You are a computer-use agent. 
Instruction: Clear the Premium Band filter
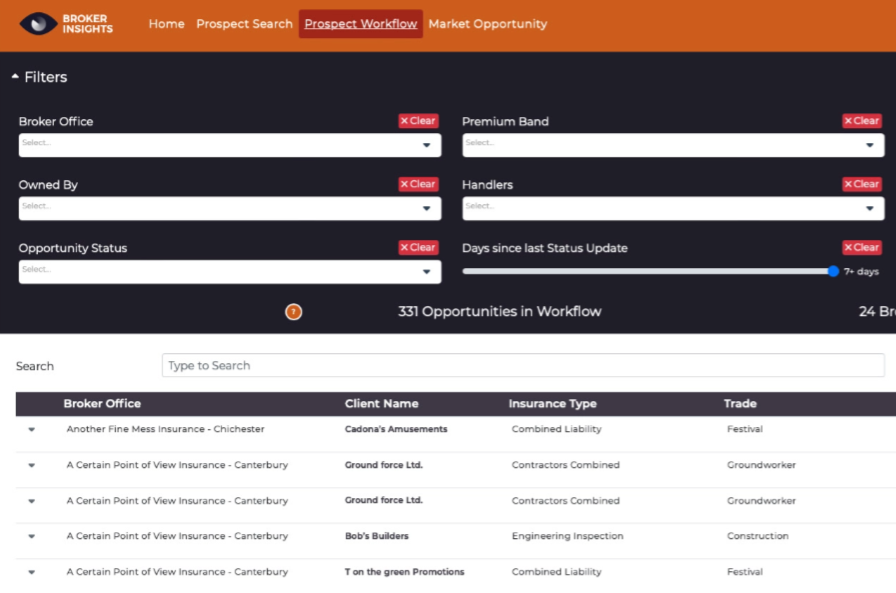(x=862, y=121)
